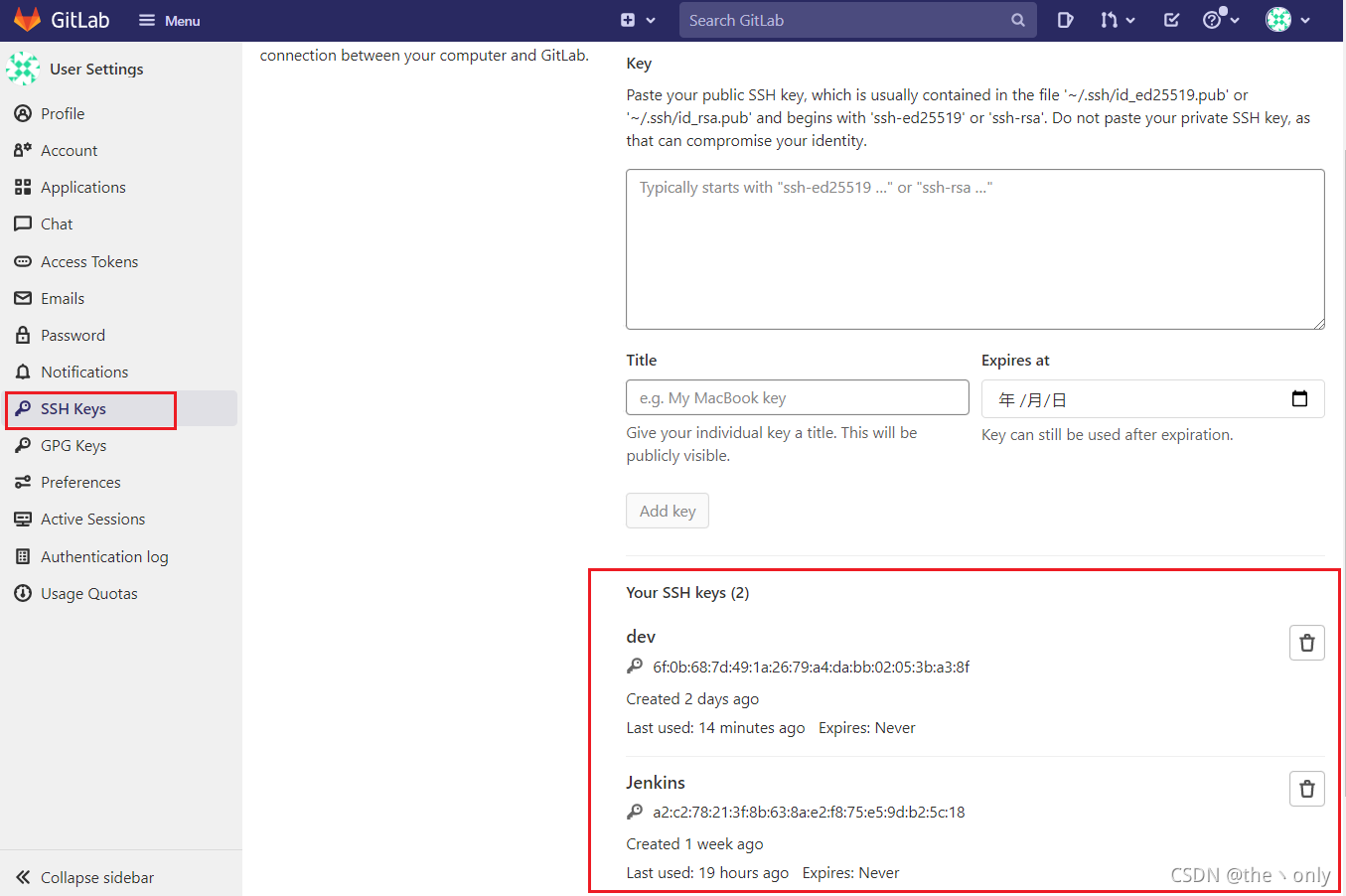Click the Password lock icon
1346x896 pixels.
click(23, 335)
